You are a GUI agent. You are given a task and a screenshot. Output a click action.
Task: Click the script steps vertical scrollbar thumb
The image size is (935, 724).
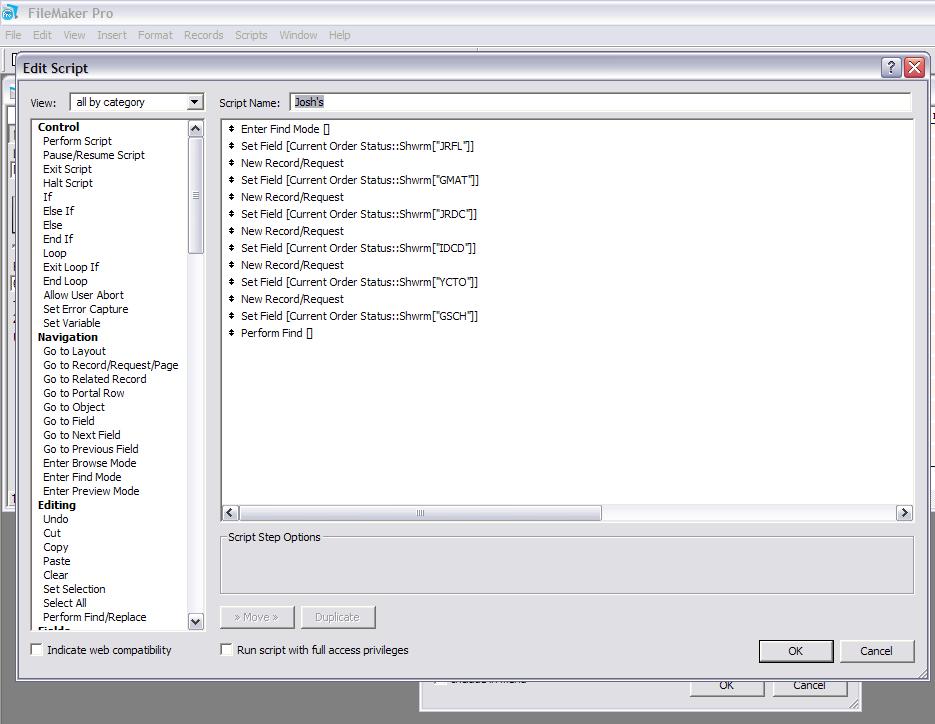pos(195,196)
